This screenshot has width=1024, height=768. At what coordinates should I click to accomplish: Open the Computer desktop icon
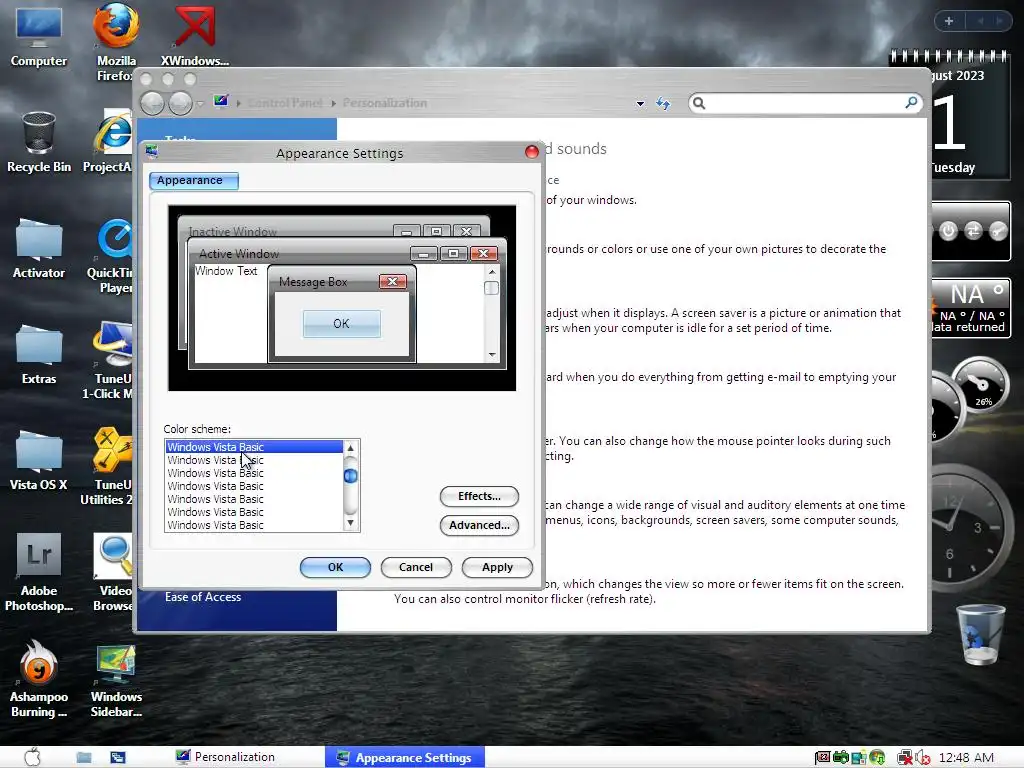pyautogui.click(x=39, y=37)
